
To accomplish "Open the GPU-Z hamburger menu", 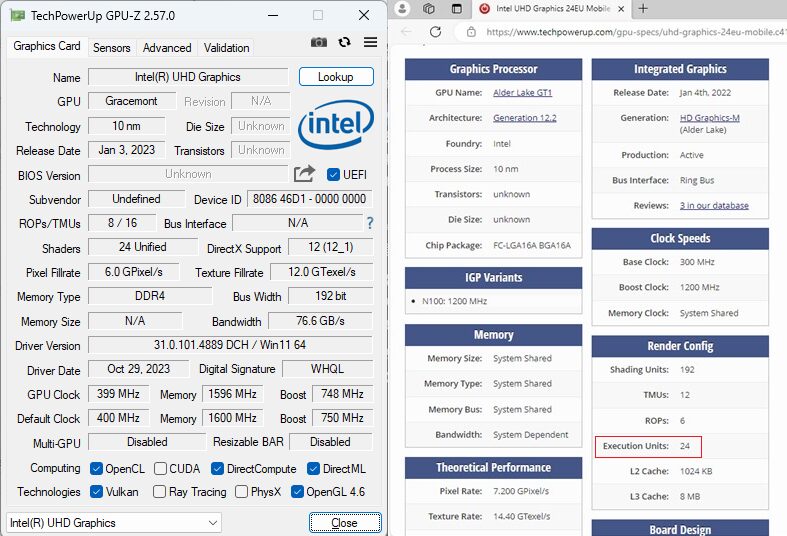I will pyautogui.click(x=370, y=42).
